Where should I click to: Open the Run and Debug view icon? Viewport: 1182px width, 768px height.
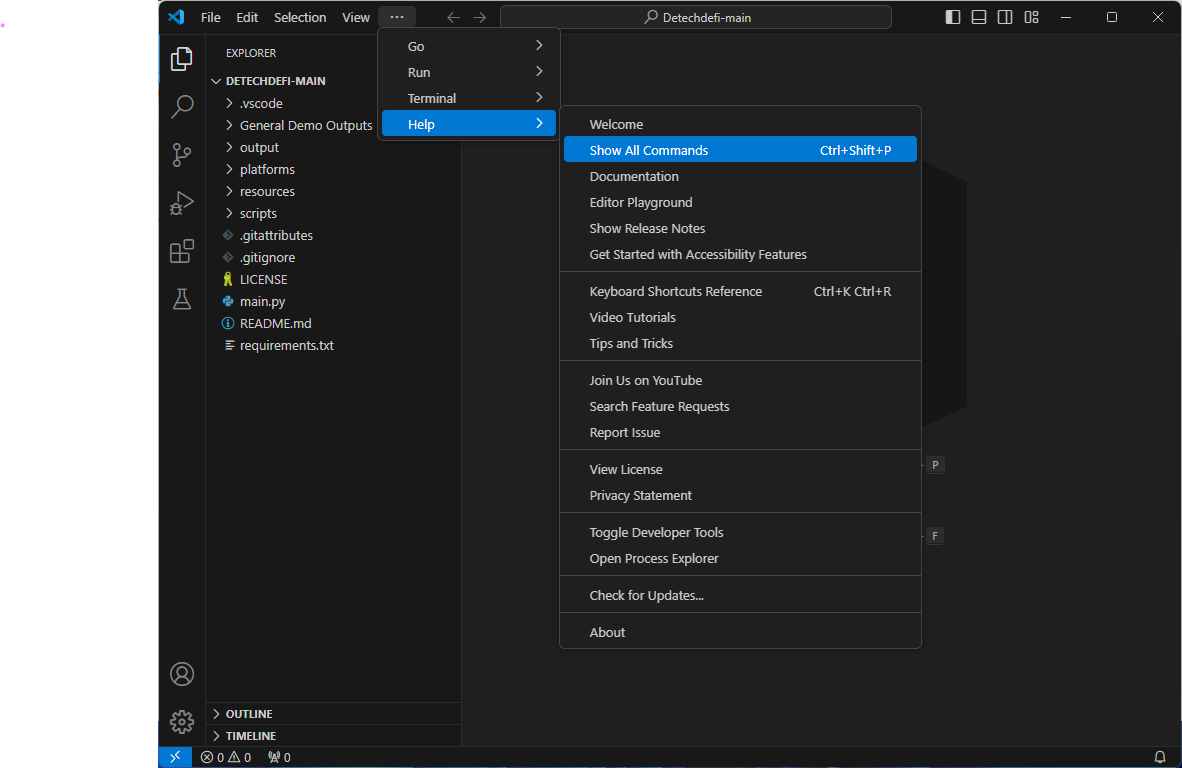pos(182,203)
